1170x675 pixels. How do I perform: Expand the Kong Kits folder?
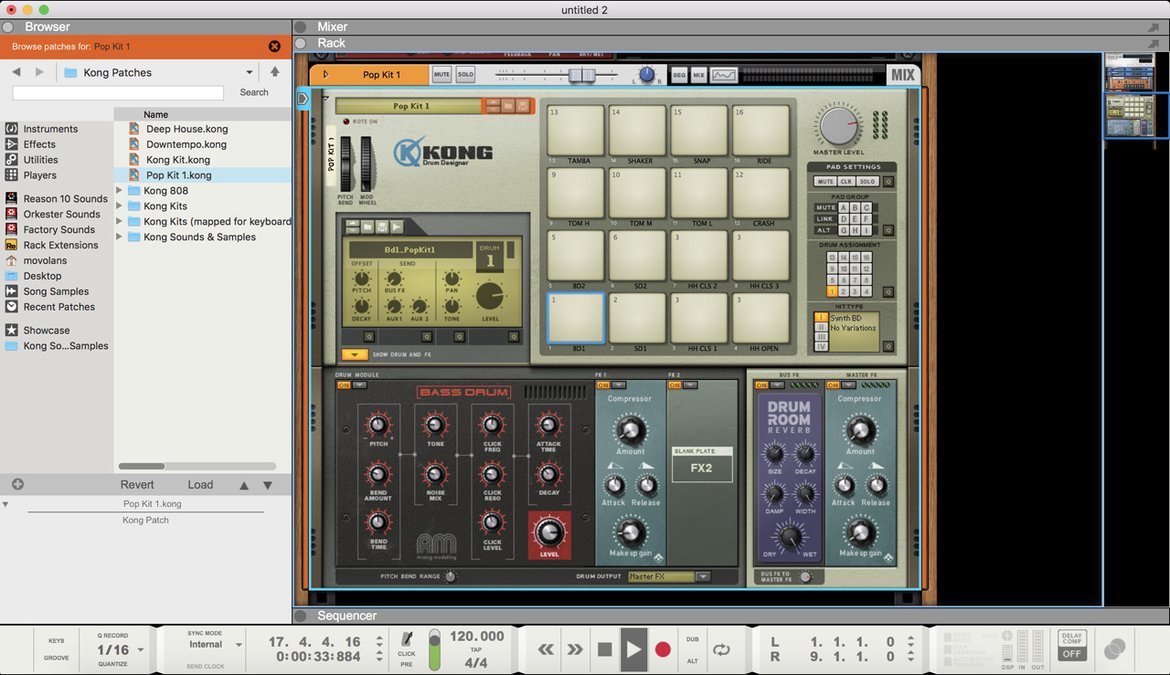click(119, 206)
